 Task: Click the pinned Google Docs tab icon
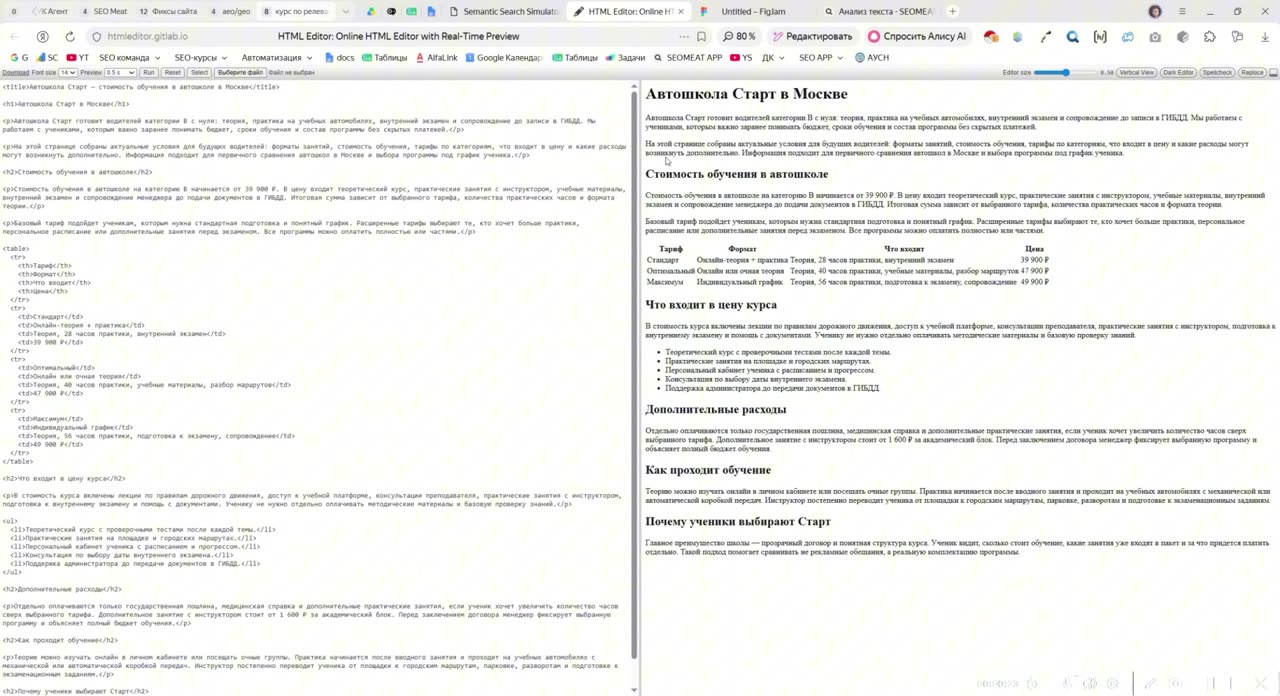(432, 11)
